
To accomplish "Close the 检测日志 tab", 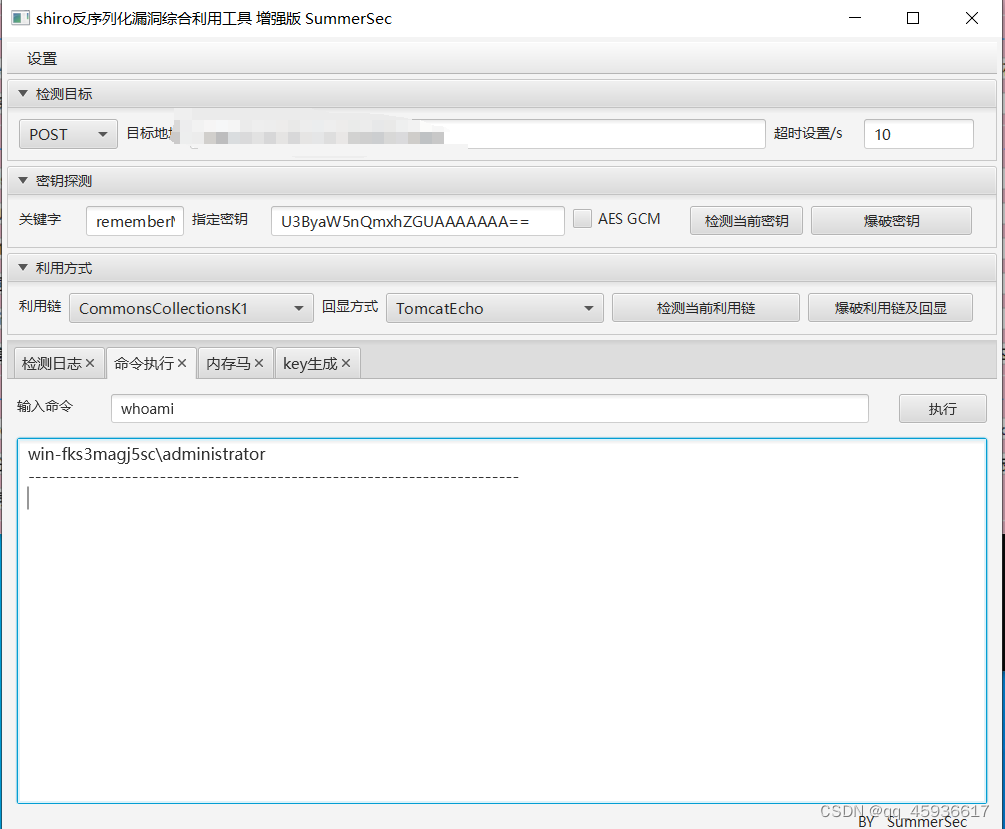I will (90, 364).
